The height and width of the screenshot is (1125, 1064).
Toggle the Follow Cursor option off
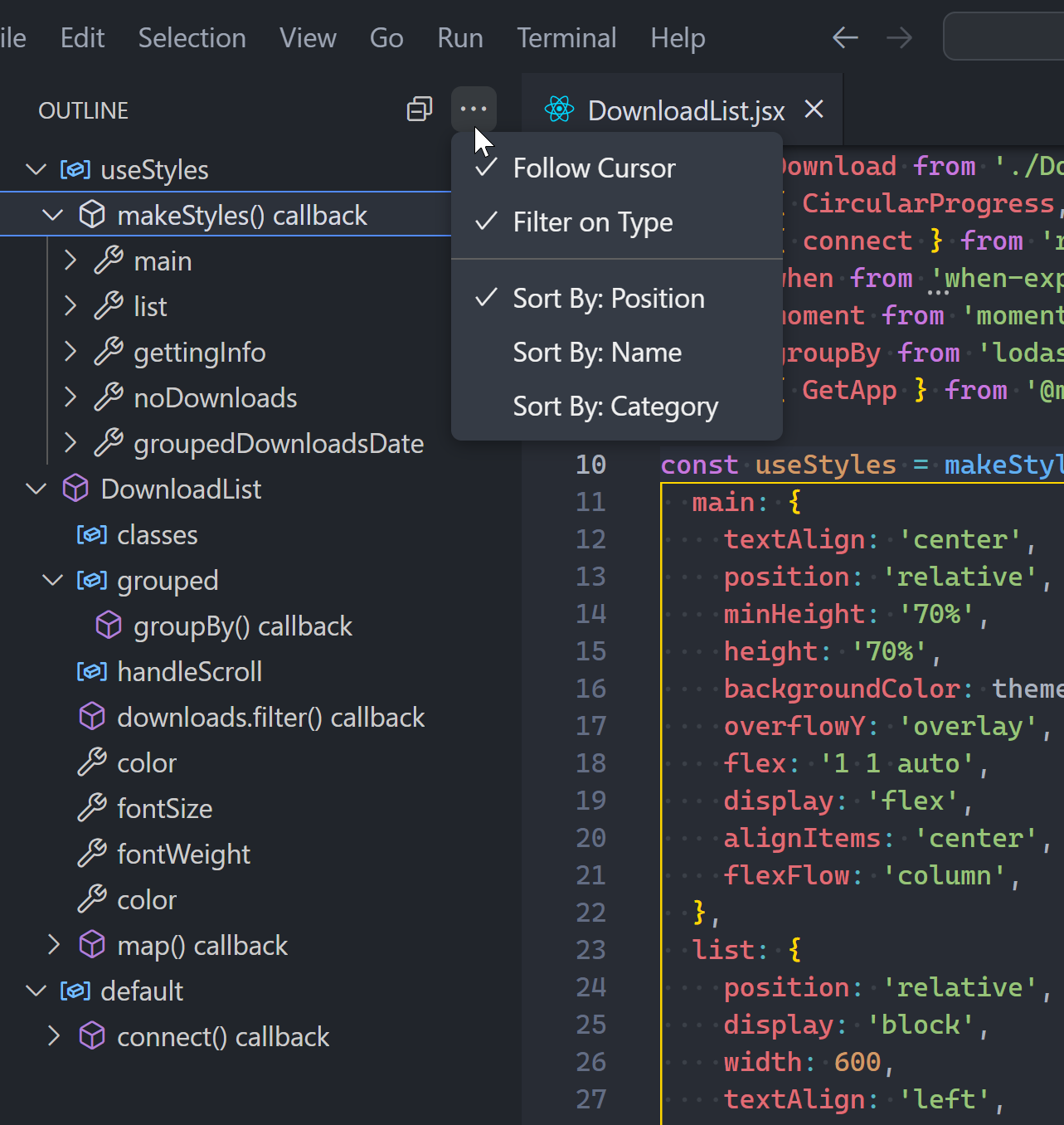click(594, 168)
